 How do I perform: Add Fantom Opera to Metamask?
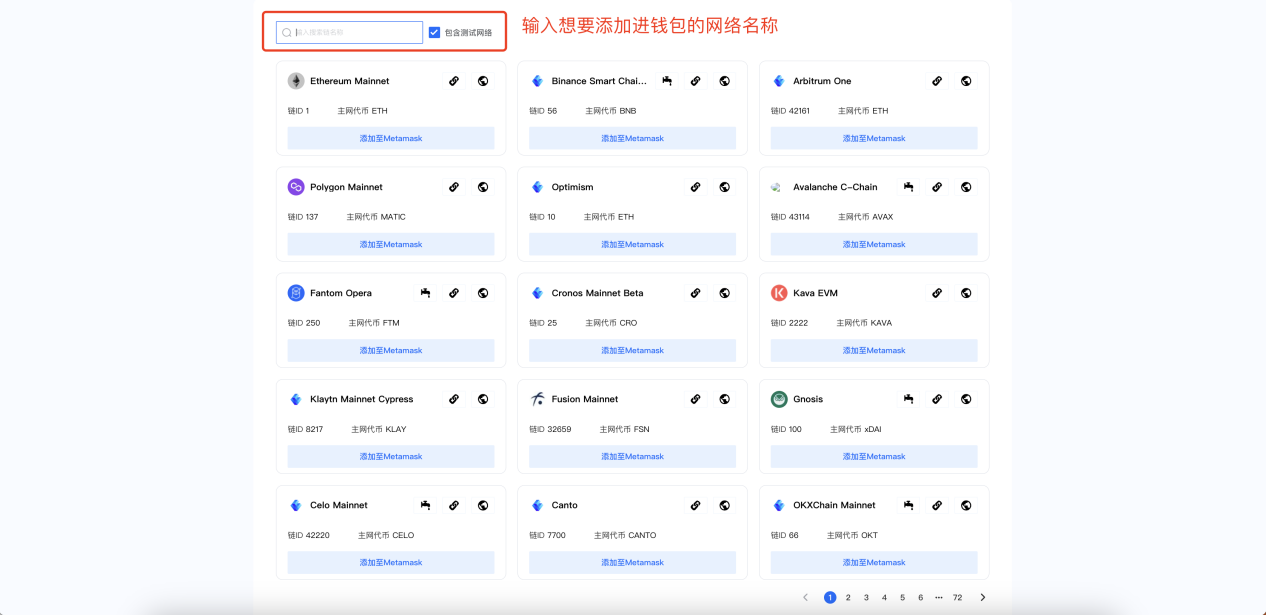click(x=391, y=350)
